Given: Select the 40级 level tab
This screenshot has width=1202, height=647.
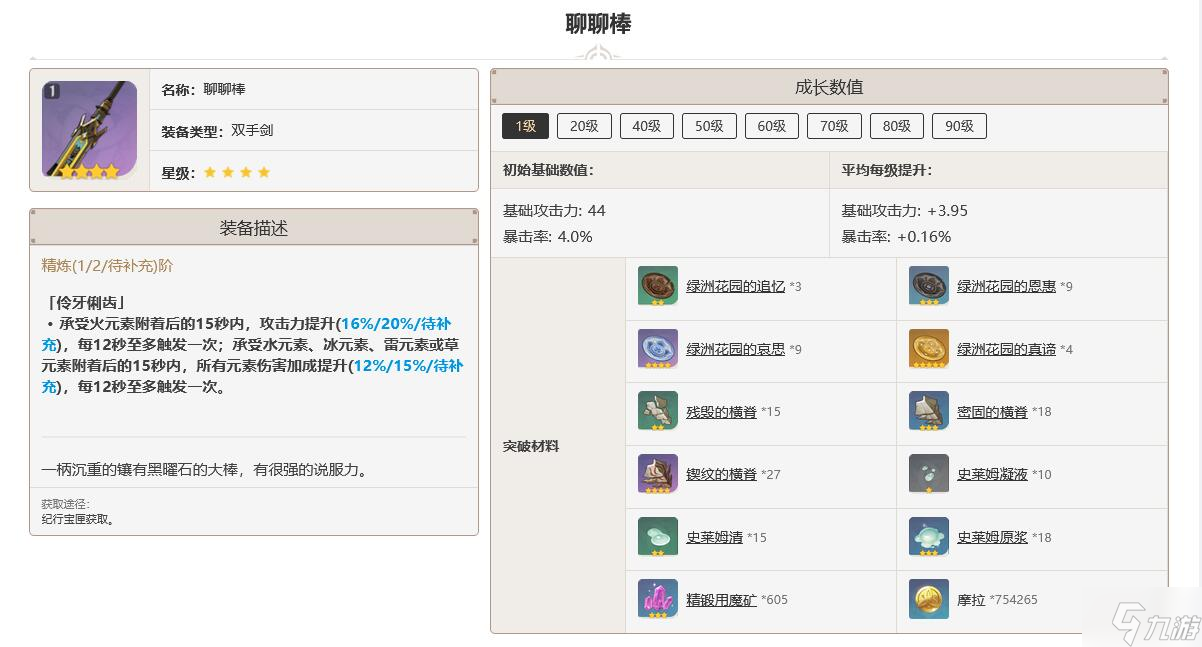Looking at the screenshot, I should click(x=647, y=126).
